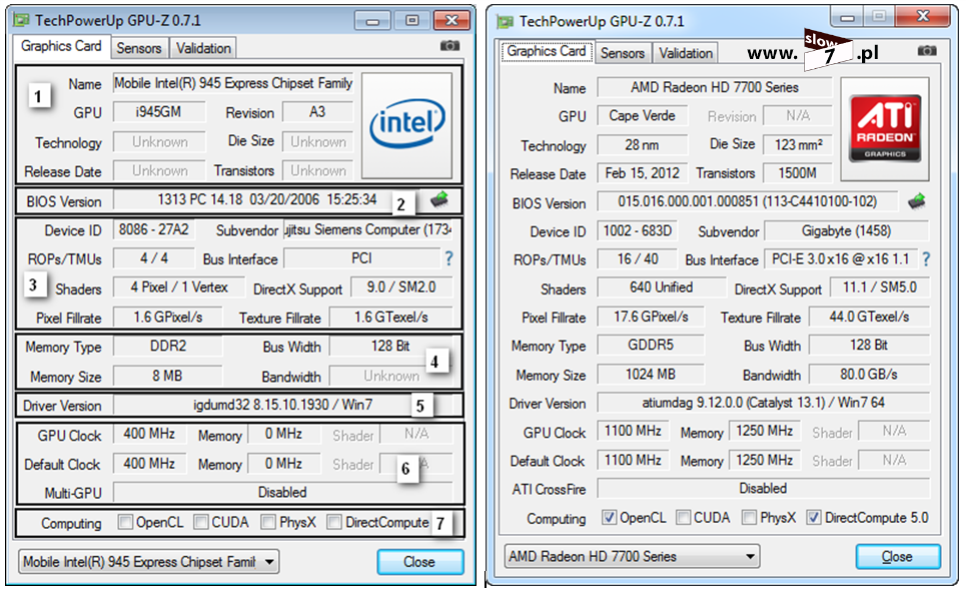Minimize the Intel GPU-Z window

[x=373, y=22]
